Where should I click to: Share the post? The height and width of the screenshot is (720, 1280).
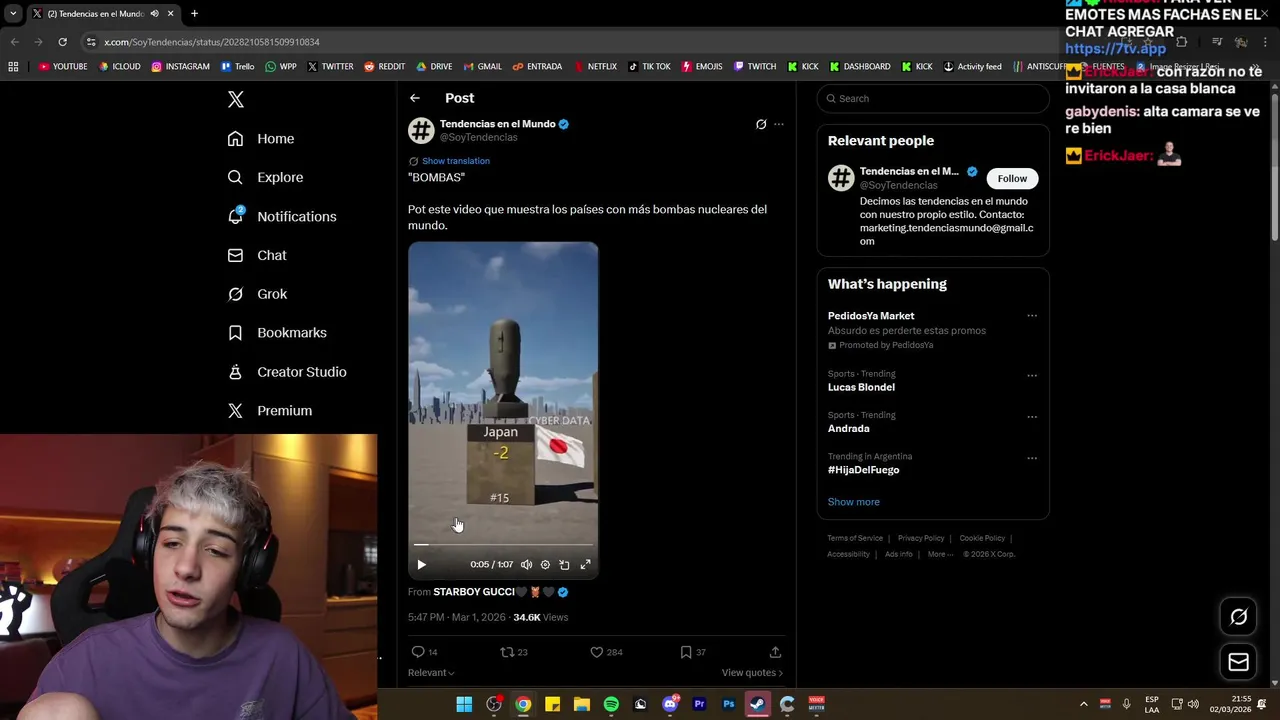[x=775, y=652]
